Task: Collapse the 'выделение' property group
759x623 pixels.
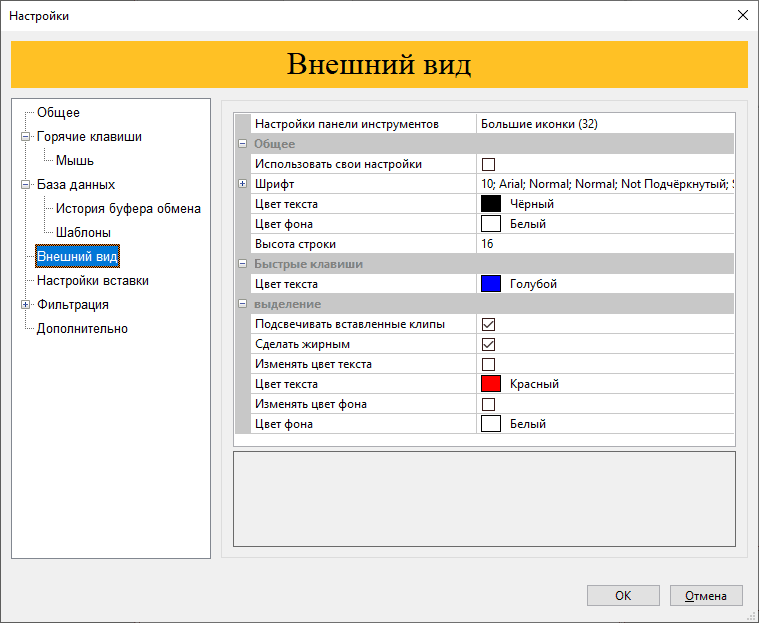Action: point(242,304)
